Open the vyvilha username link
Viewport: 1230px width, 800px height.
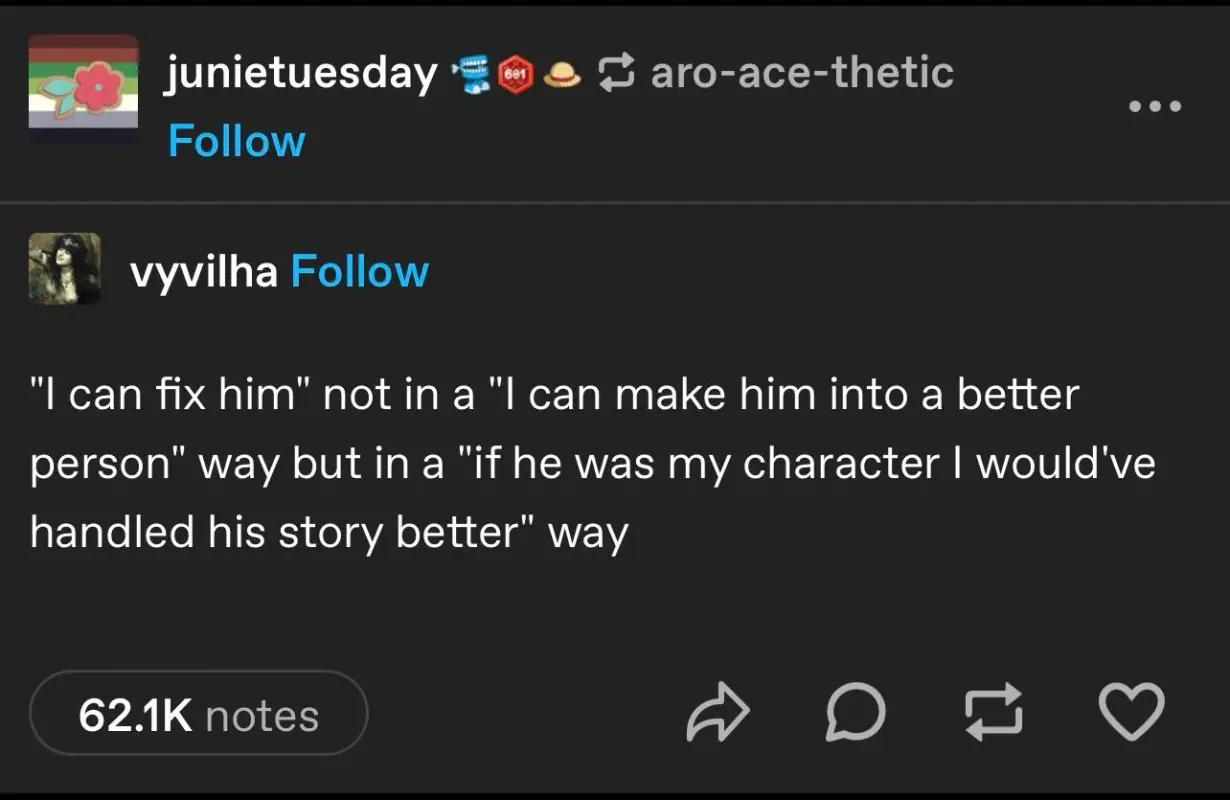204,271
